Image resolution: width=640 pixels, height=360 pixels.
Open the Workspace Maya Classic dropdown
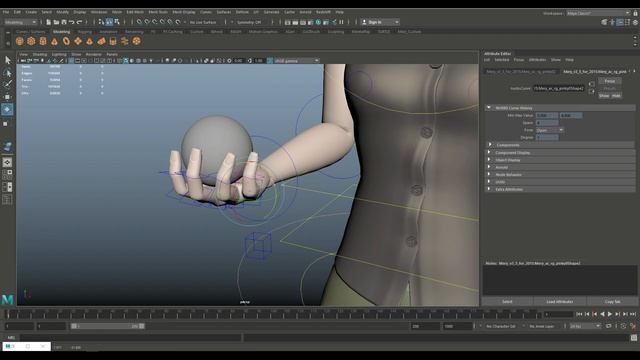[598, 13]
